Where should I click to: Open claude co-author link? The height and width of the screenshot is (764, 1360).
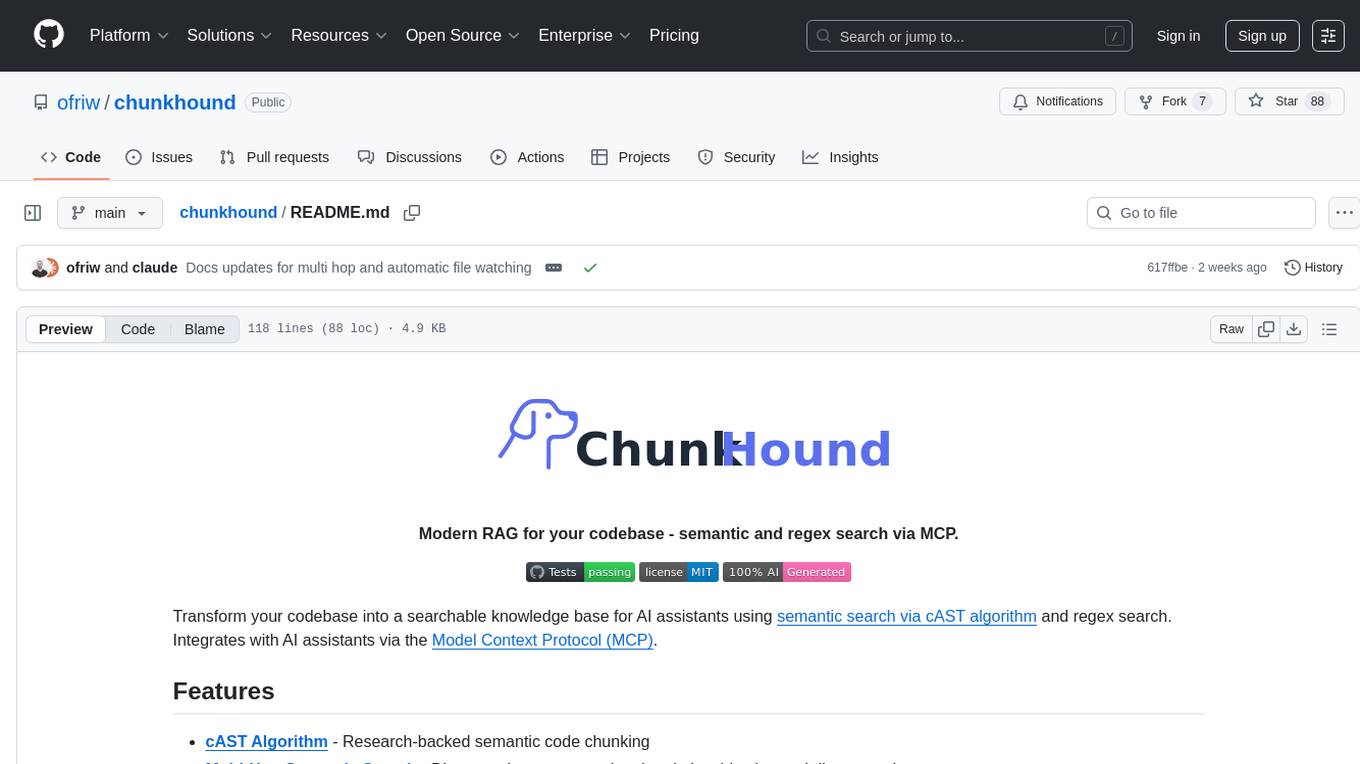click(x=155, y=268)
